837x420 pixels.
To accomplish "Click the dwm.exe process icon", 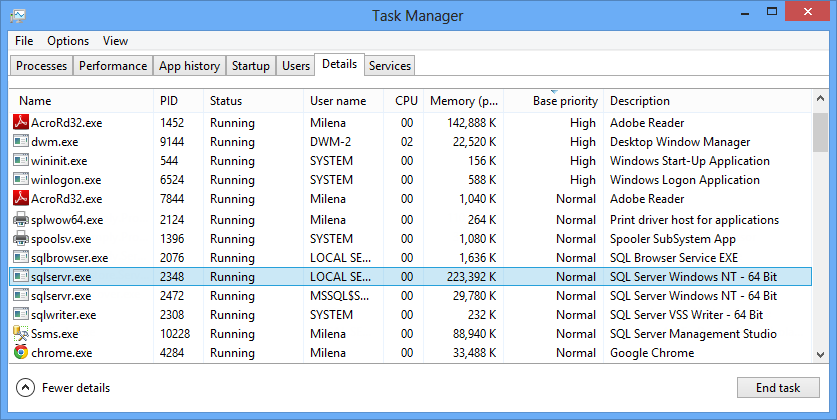I will tap(21, 142).
